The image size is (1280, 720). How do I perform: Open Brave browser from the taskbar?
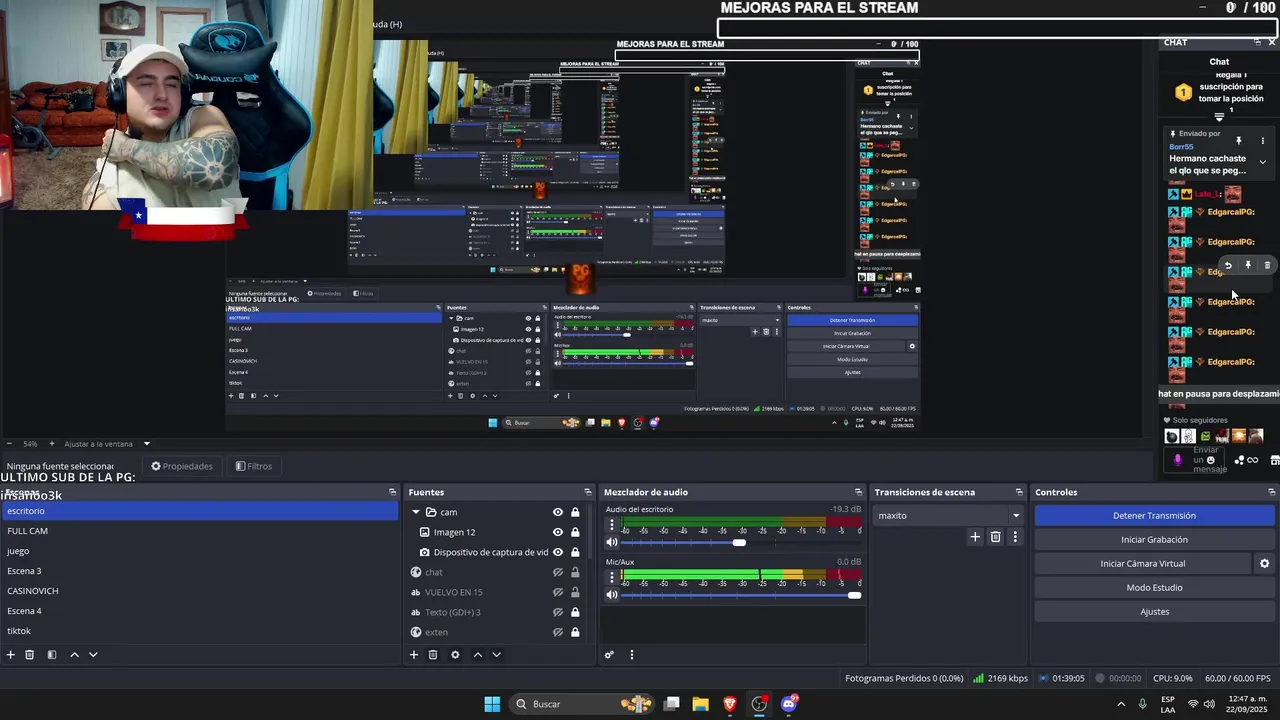click(730, 704)
